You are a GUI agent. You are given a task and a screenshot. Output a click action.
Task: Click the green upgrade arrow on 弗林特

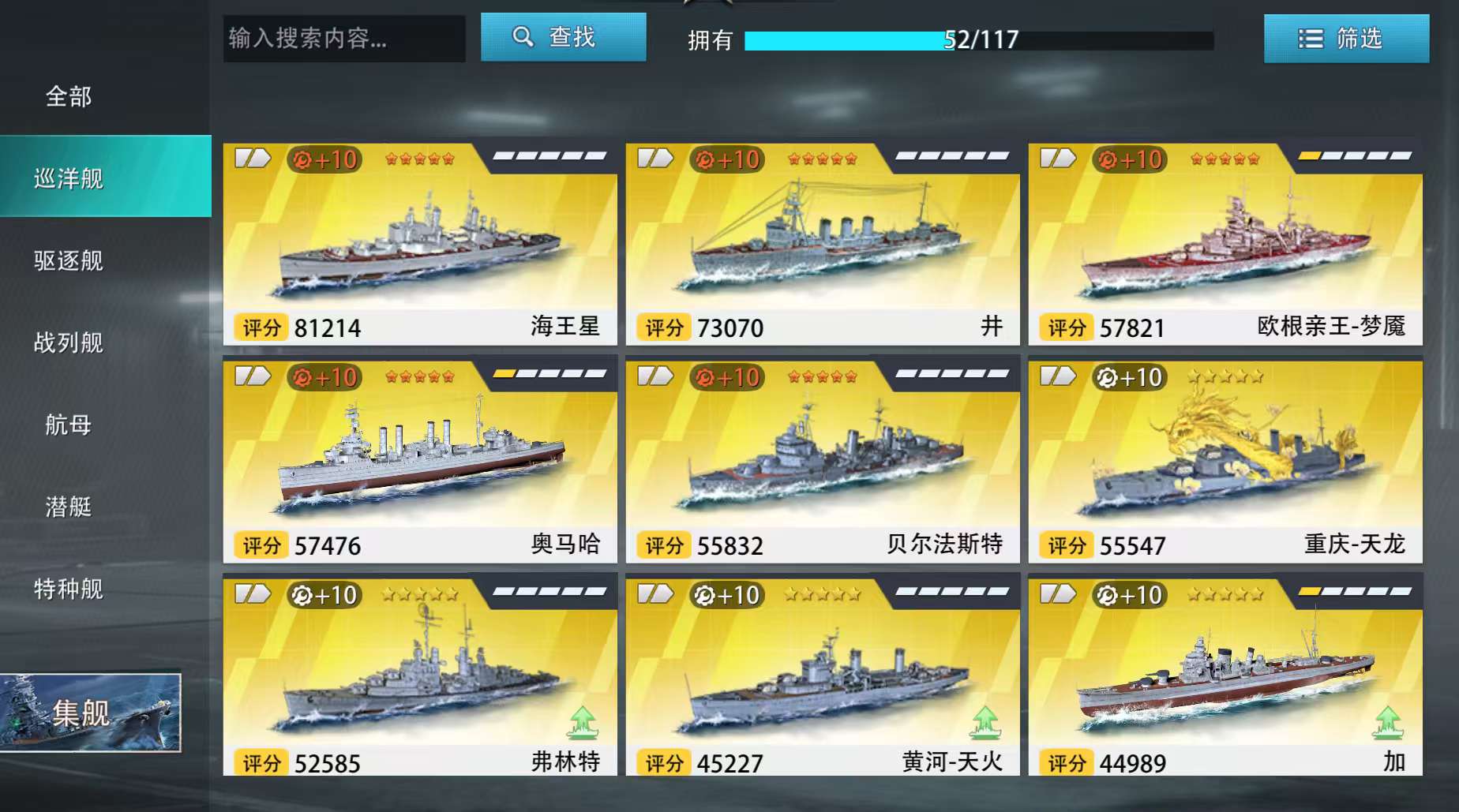click(x=583, y=722)
